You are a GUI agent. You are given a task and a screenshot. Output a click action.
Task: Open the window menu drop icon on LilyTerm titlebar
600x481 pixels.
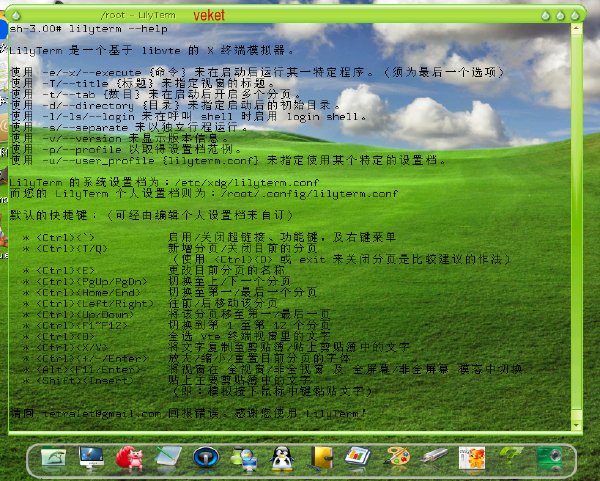16,16
